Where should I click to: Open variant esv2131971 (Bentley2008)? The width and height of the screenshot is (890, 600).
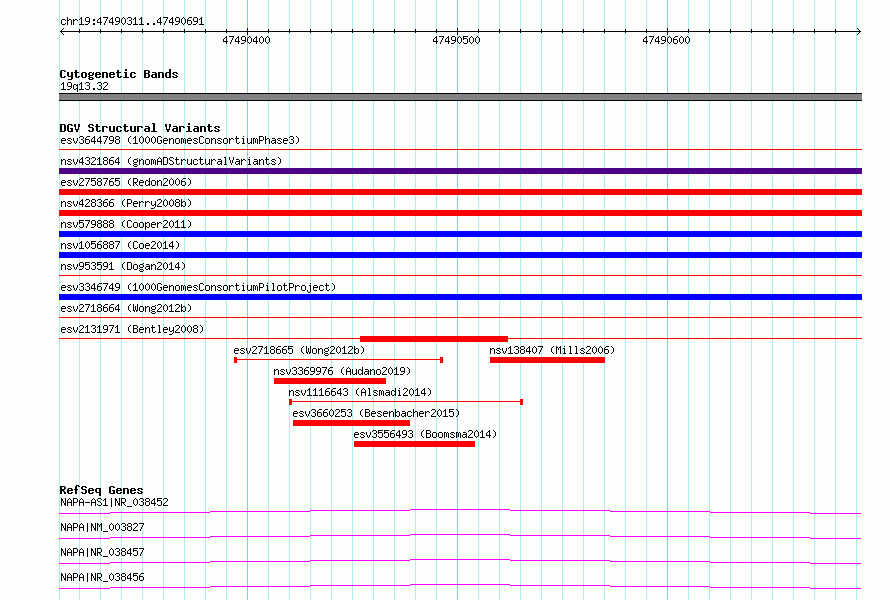pyautogui.click(x=132, y=329)
